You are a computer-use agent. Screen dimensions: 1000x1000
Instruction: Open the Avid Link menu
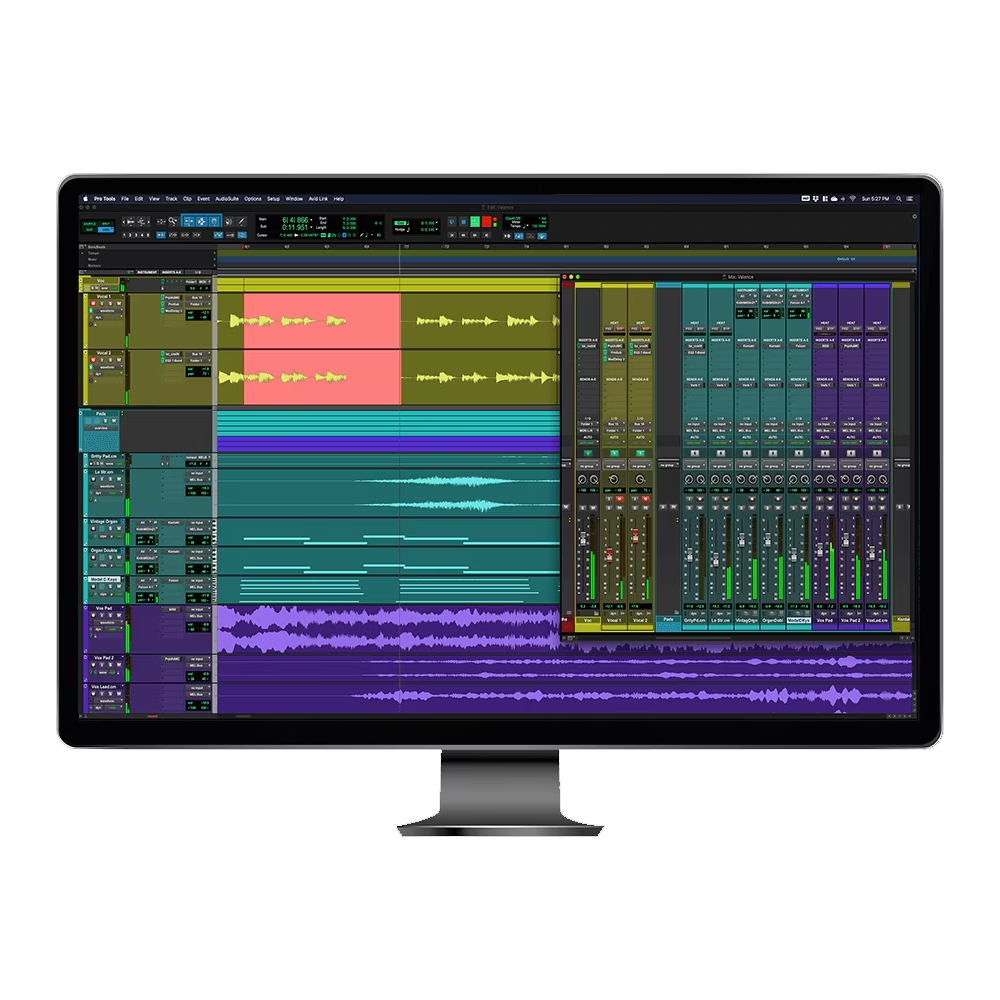tap(317, 198)
